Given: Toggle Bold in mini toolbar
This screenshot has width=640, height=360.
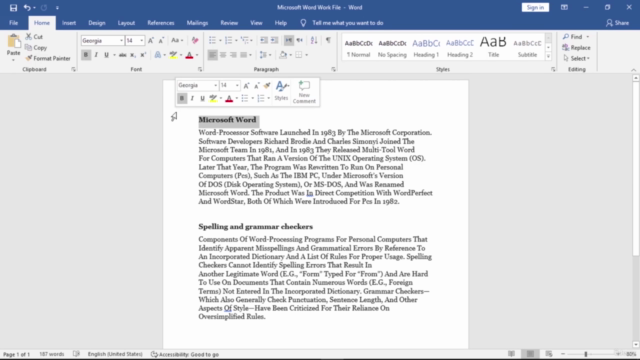Looking at the screenshot, I should coord(182,98).
